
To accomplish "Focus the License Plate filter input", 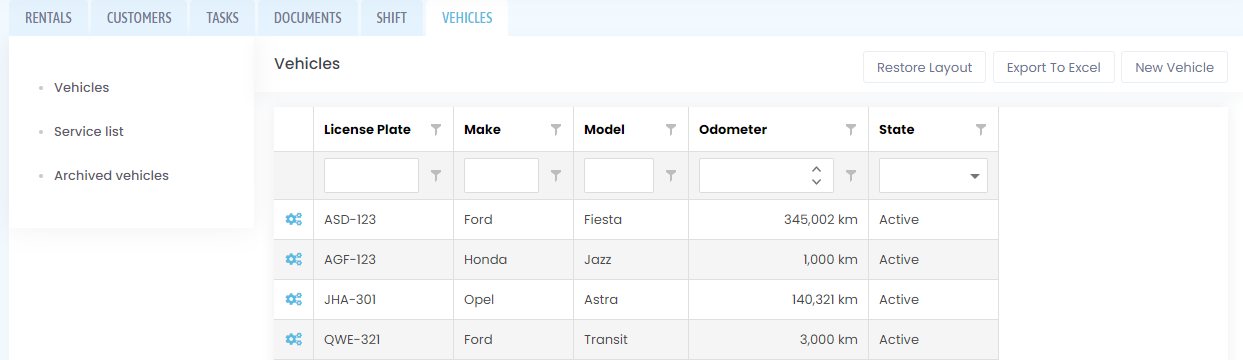I will click(x=371, y=175).
